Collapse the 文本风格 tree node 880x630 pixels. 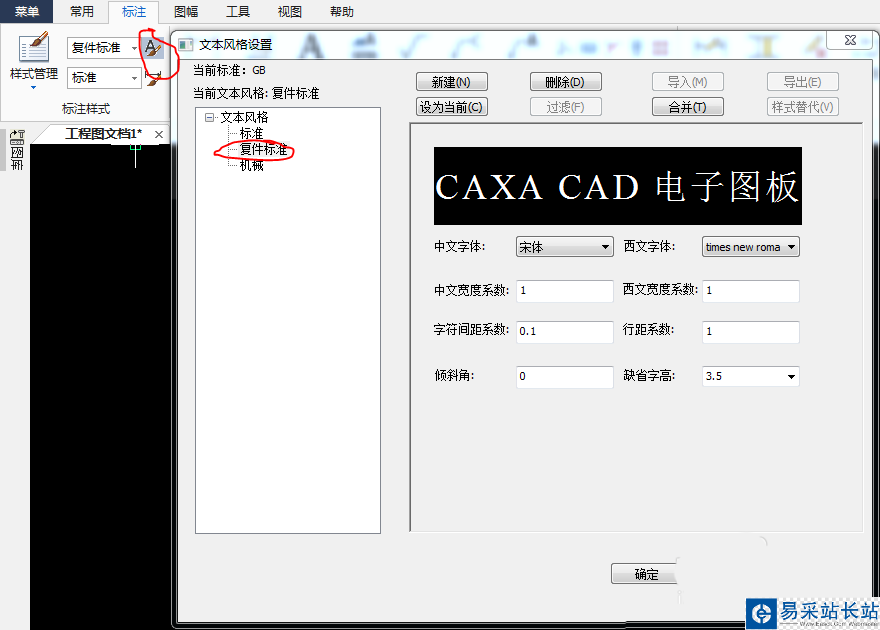[210, 117]
